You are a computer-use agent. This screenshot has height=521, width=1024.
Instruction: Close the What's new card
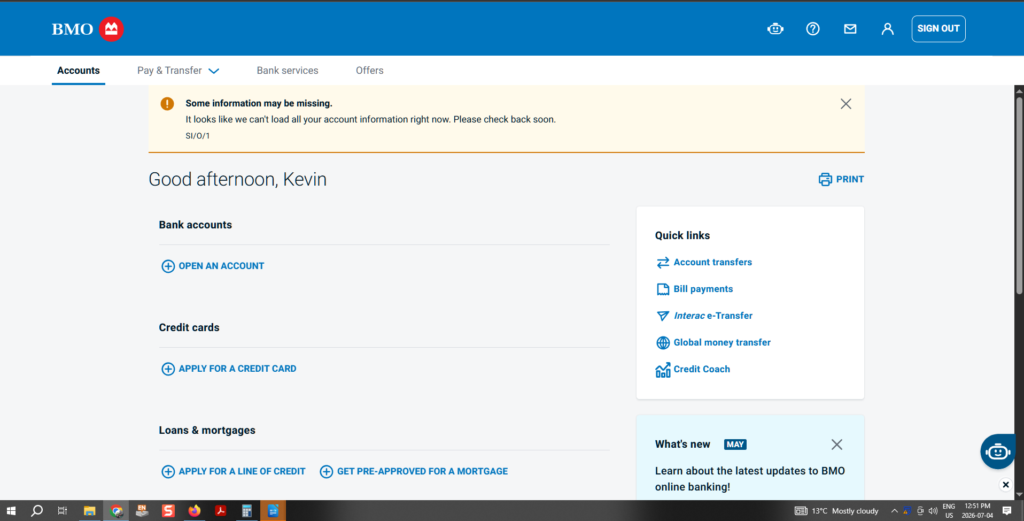pyautogui.click(x=837, y=444)
